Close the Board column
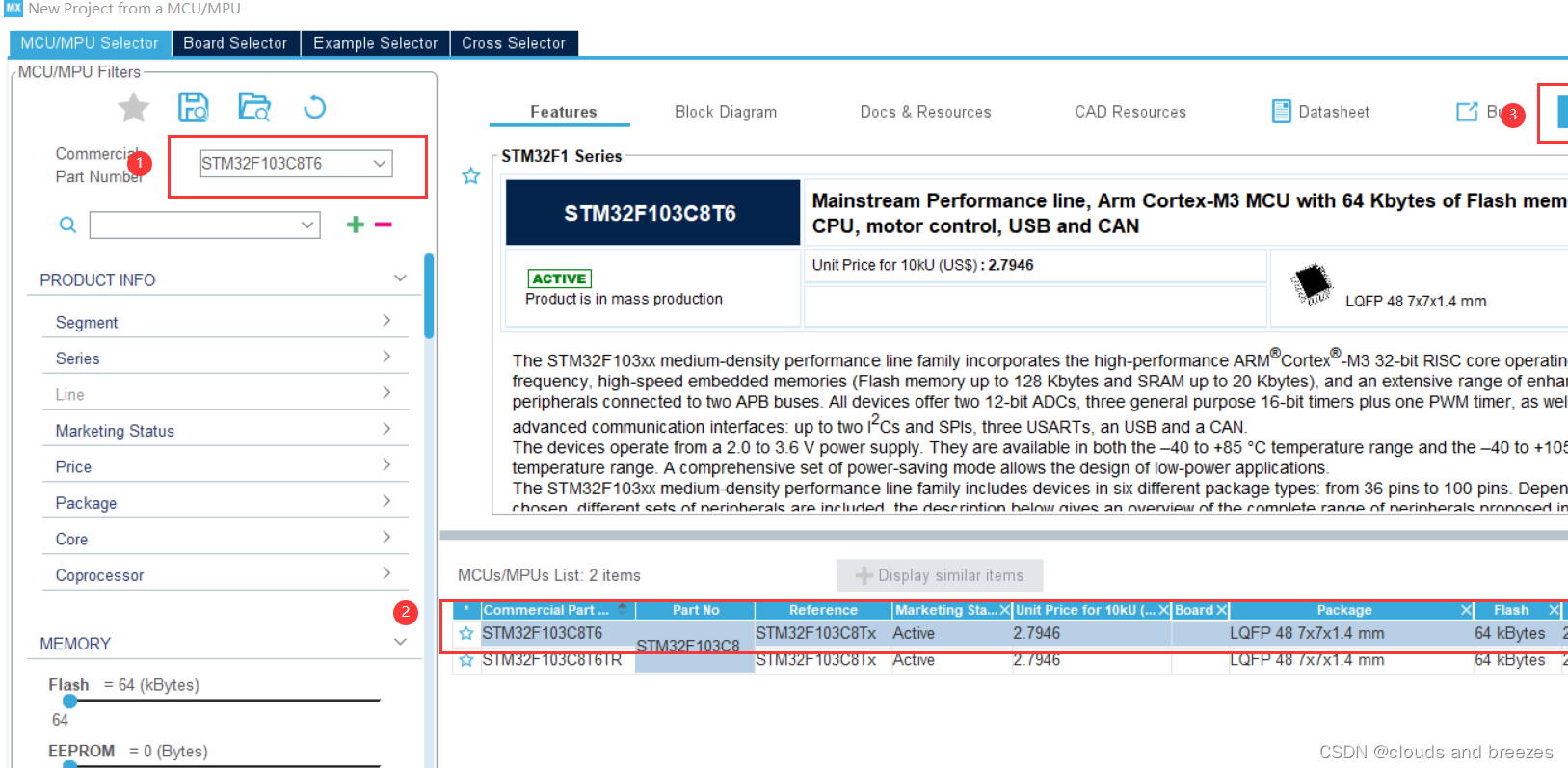Screen dimensions: 1568x768 coord(1222,610)
